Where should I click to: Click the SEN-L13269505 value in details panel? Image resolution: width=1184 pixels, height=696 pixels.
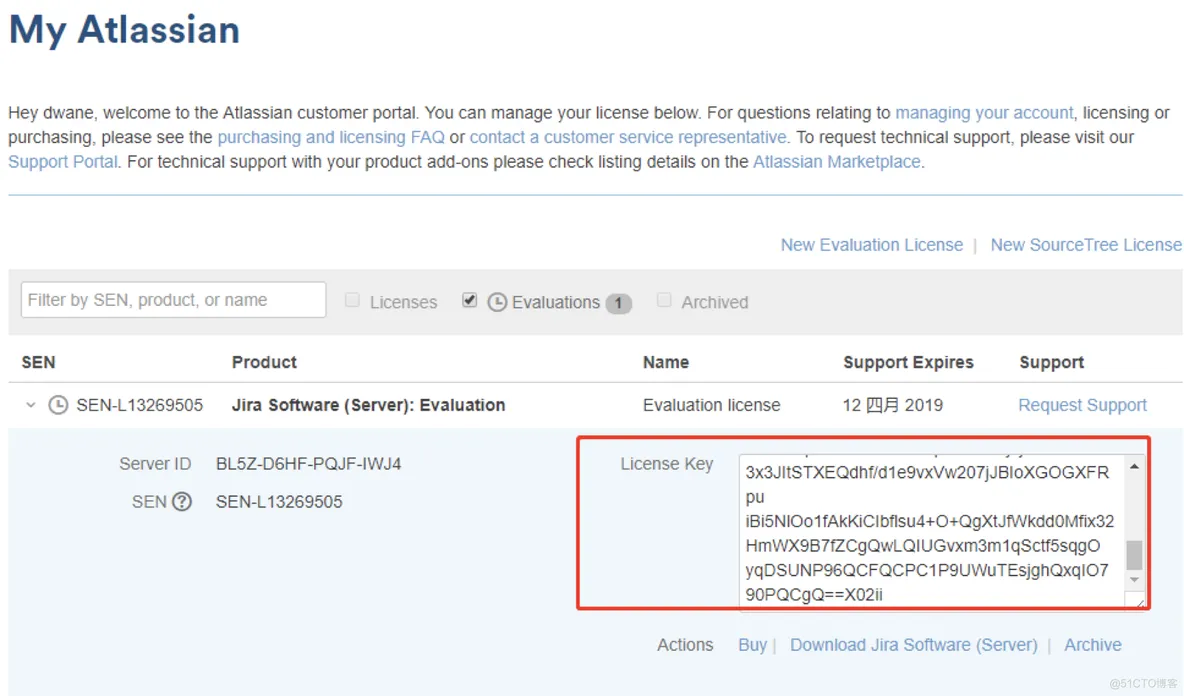coord(279,502)
